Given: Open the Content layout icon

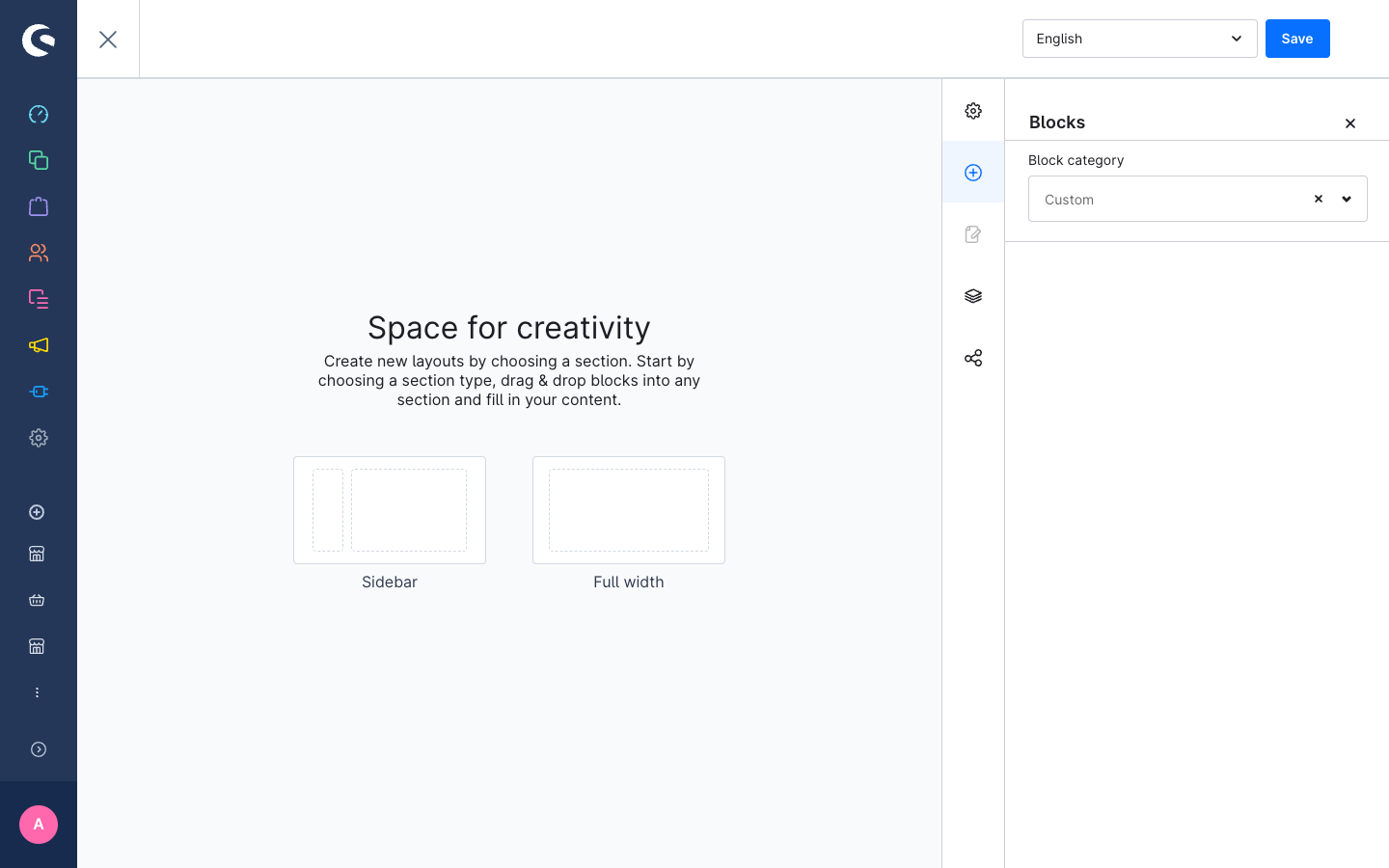Looking at the screenshot, I should 39,299.
